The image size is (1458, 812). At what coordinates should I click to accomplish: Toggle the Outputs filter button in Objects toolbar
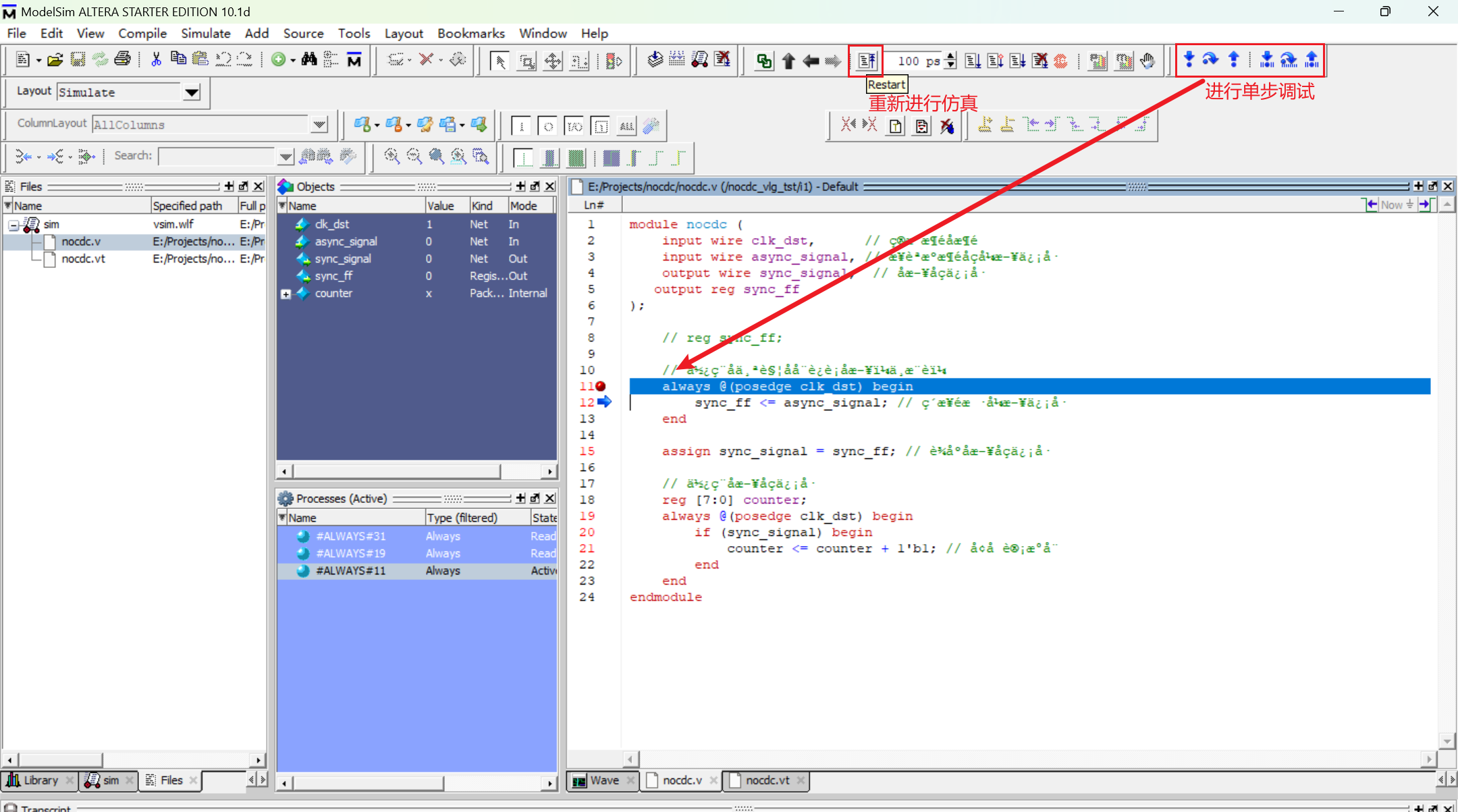coord(547,126)
